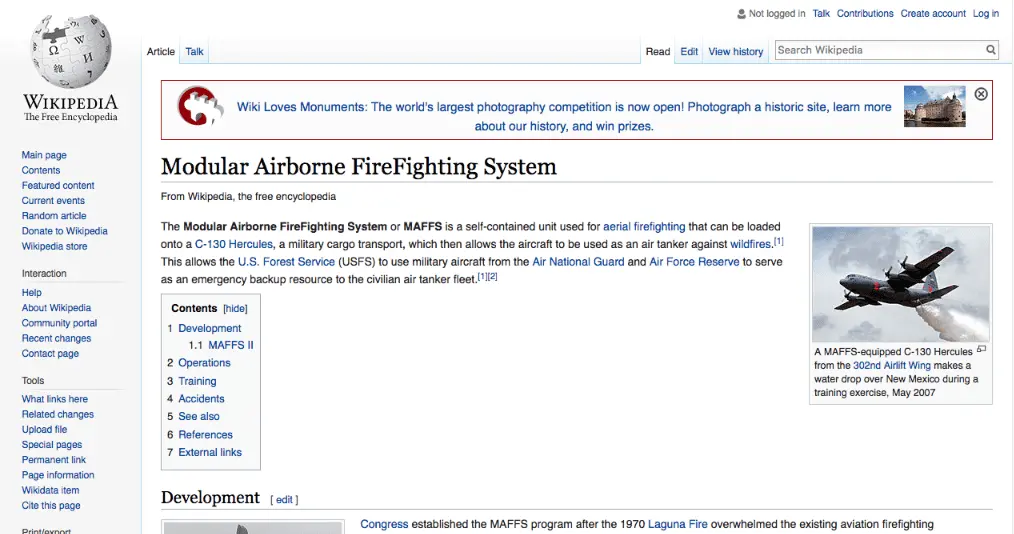
Task: Click Cite this page
Action: tap(51, 506)
